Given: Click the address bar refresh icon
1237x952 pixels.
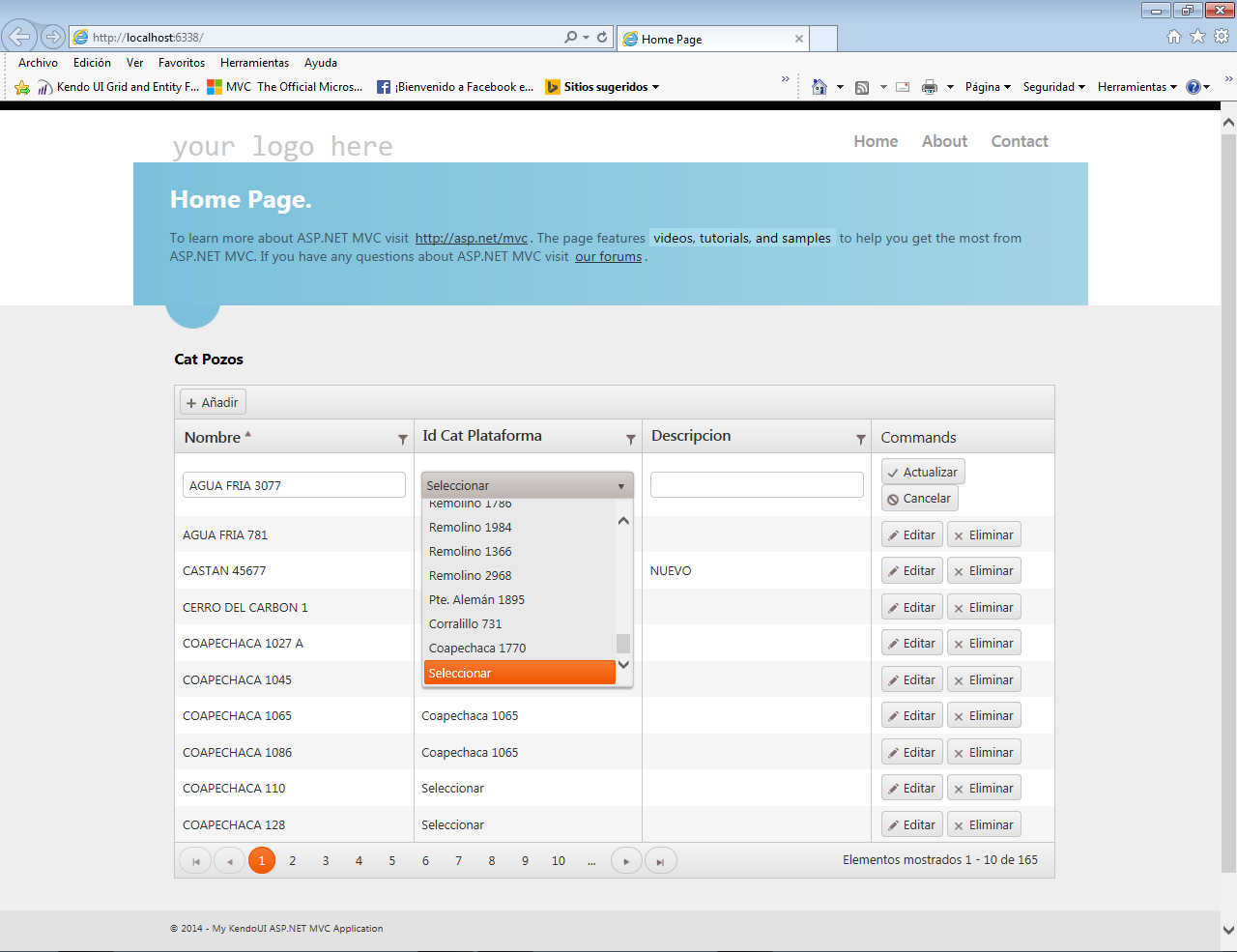Looking at the screenshot, I should tap(602, 37).
